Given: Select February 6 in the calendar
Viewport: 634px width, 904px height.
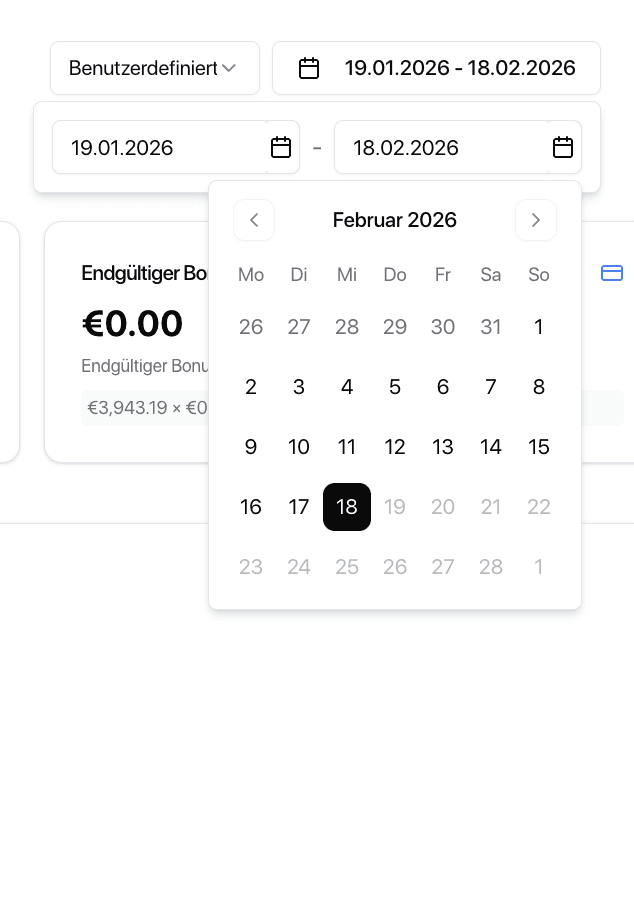Looking at the screenshot, I should [443, 387].
